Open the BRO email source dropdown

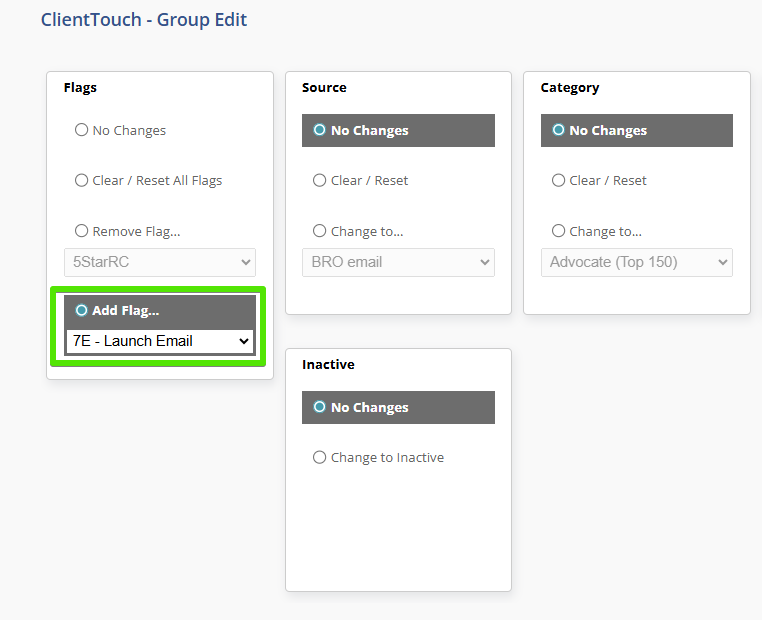pyautogui.click(x=398, y=262)
